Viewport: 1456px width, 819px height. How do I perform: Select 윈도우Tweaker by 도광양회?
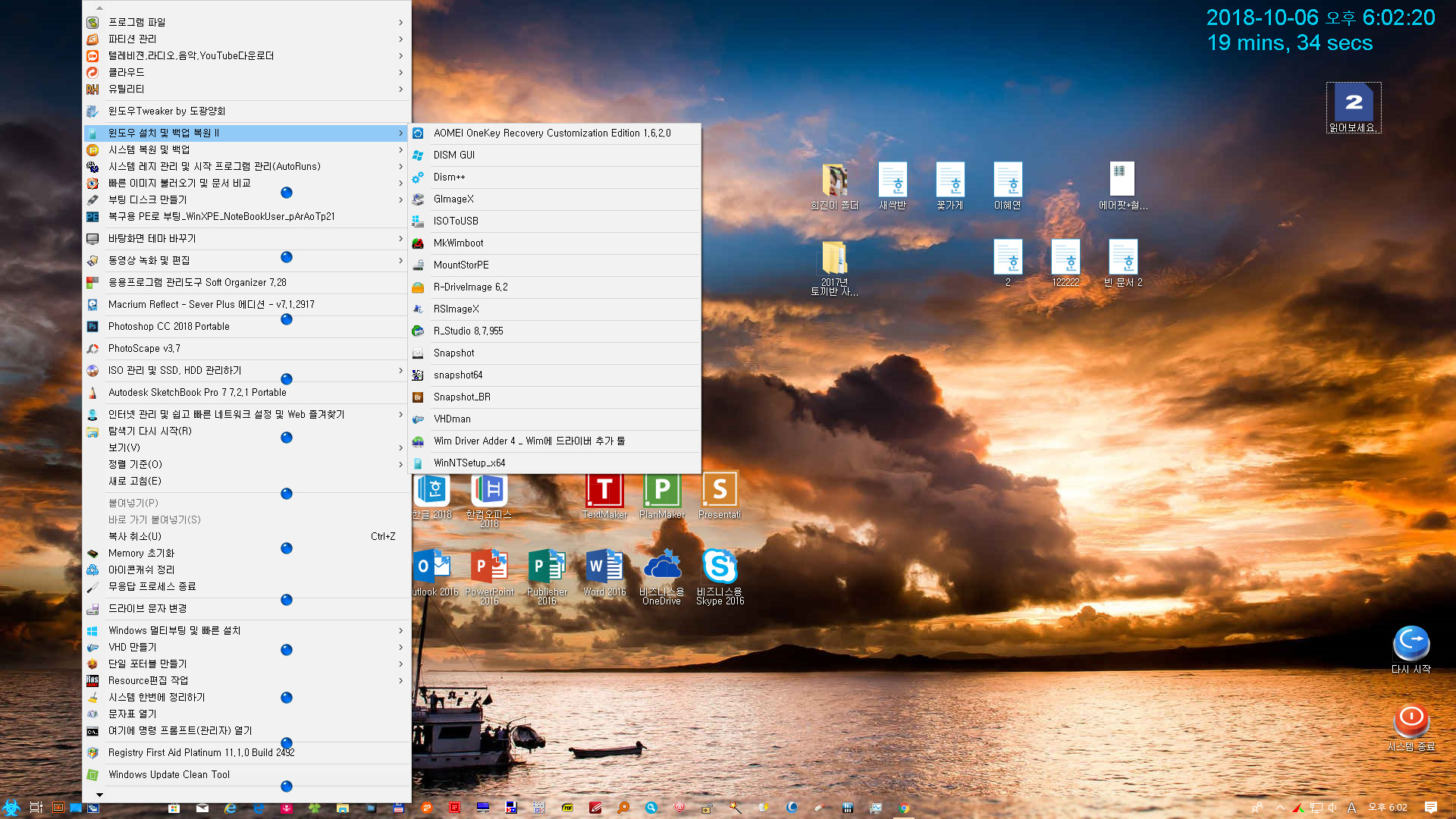[246, 111]
